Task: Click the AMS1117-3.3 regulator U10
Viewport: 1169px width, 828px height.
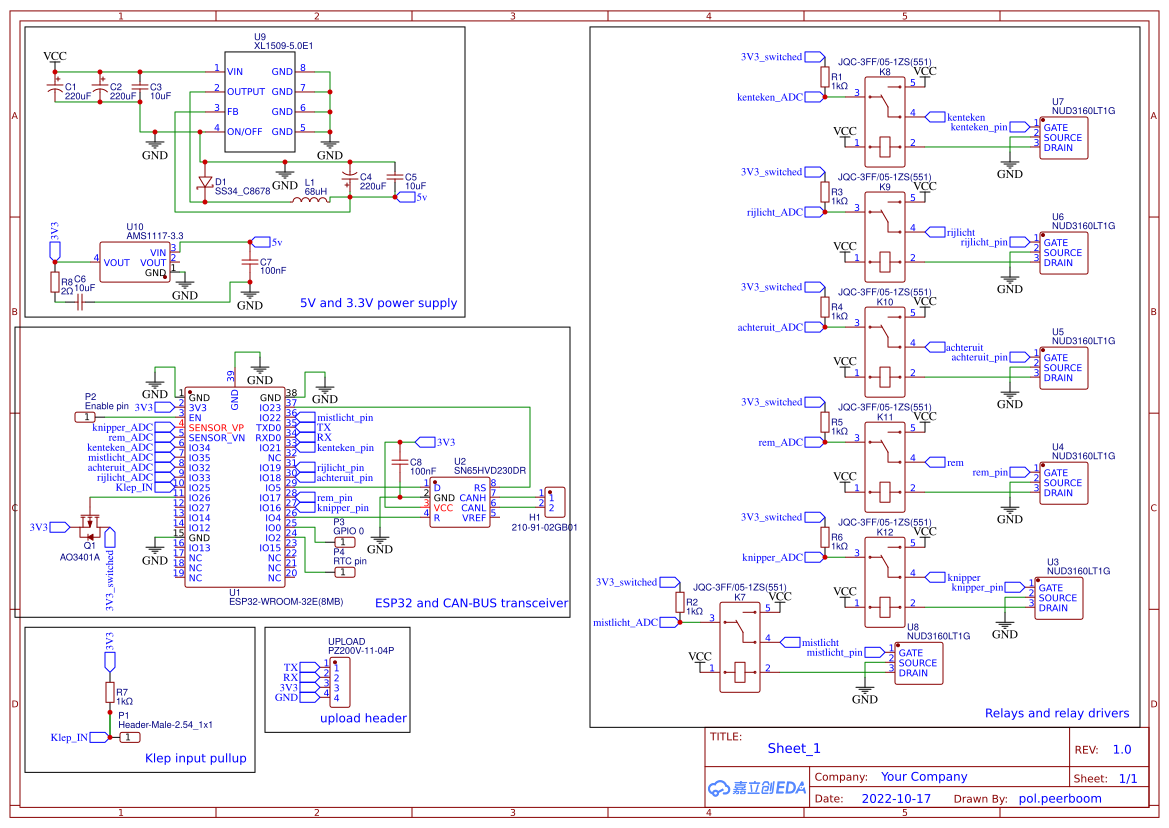Action: click(133, 262)
